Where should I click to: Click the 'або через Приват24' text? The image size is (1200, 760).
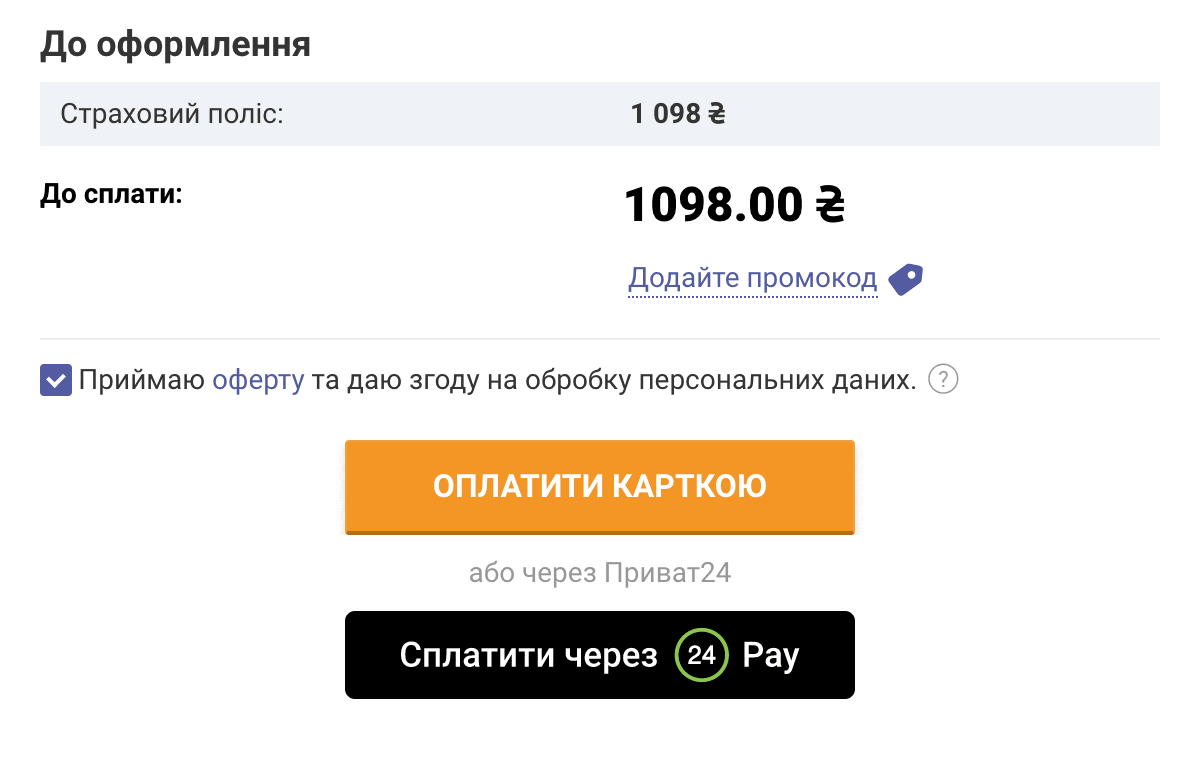click(600, 574)
